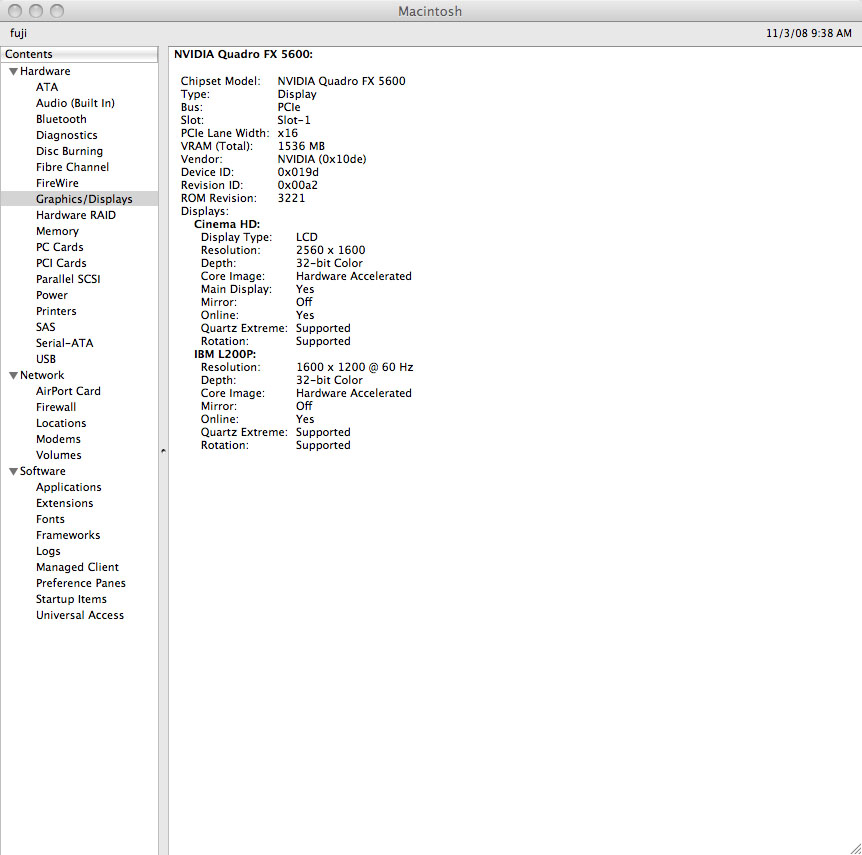Image resolution: width=862 pixels, height=855 pixels.
Task: Click the Cinema HD display heading
Action: [x=226, y=224]
